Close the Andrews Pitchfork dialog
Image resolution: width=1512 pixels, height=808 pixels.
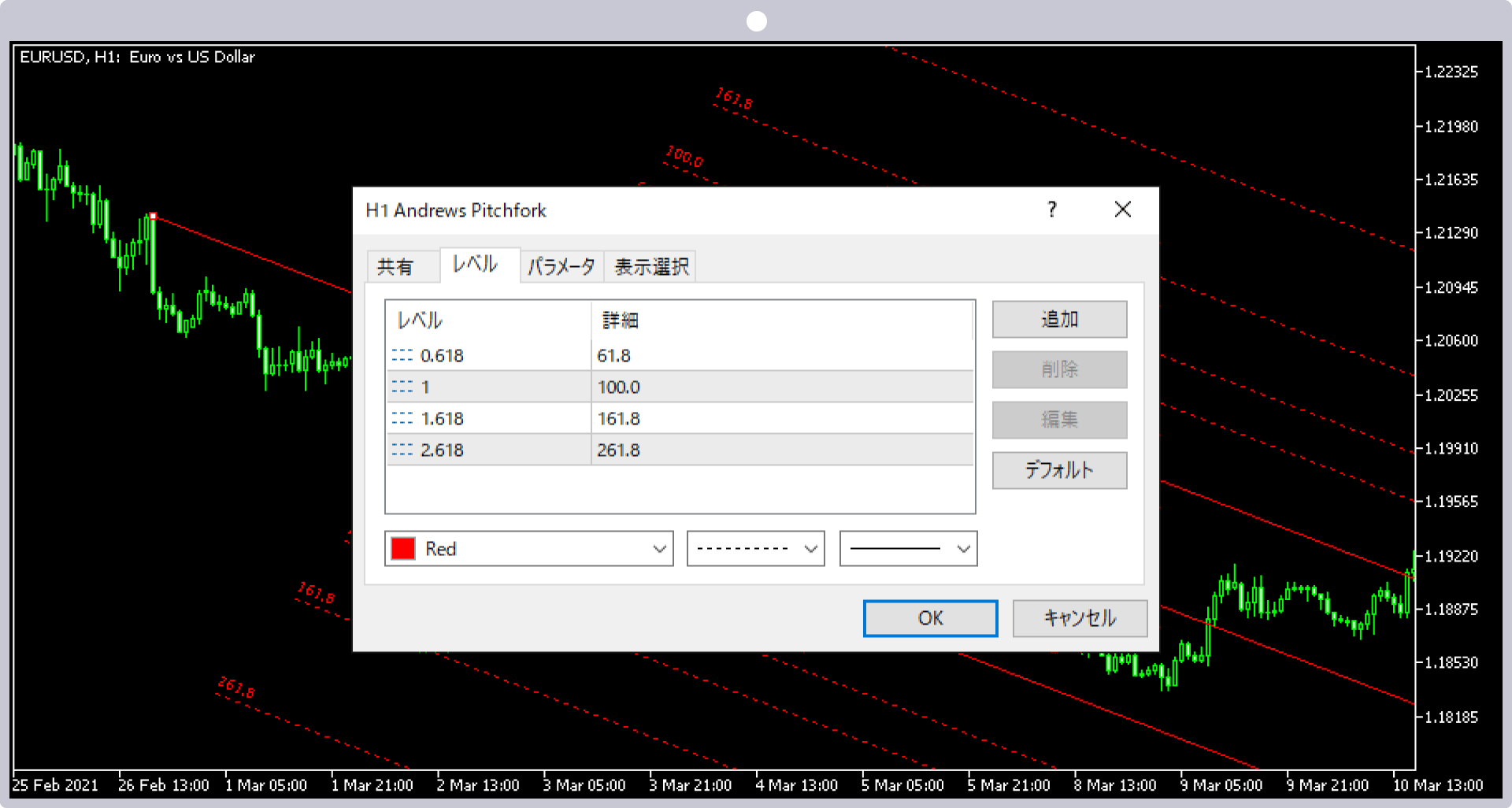tap(1123, 209)
